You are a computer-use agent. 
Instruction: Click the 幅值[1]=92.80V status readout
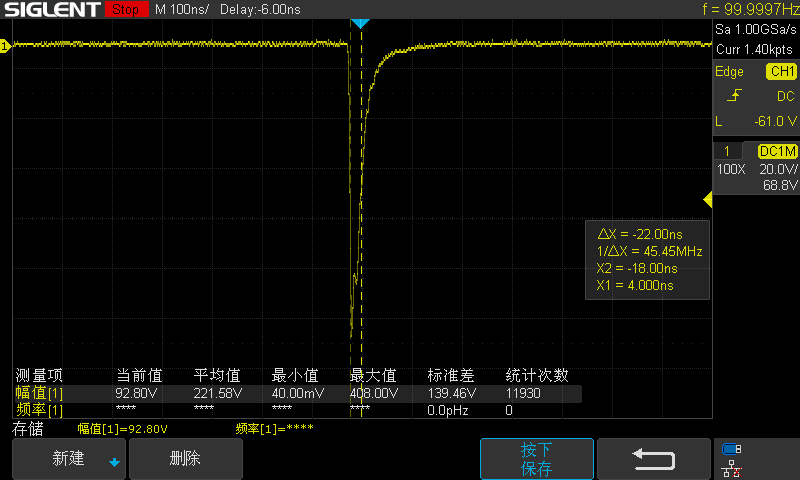coord(122,429)
